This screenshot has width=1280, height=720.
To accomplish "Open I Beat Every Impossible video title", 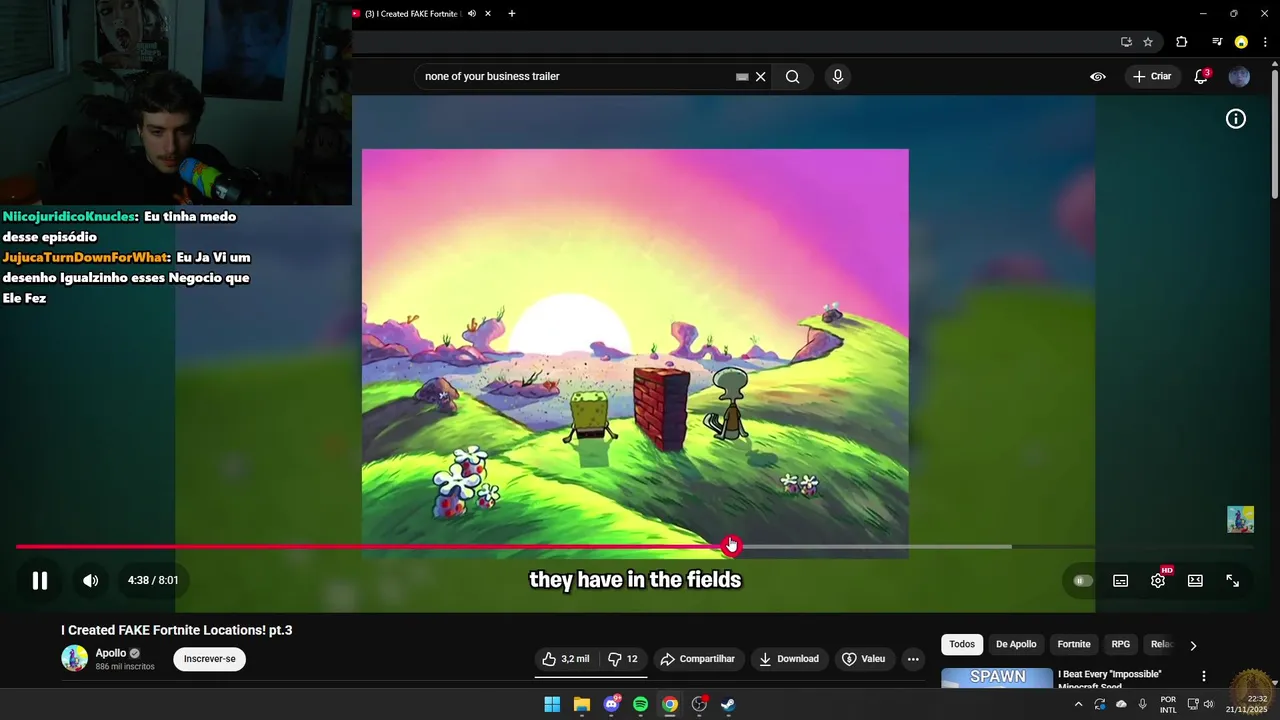I will pos(1110,679).
